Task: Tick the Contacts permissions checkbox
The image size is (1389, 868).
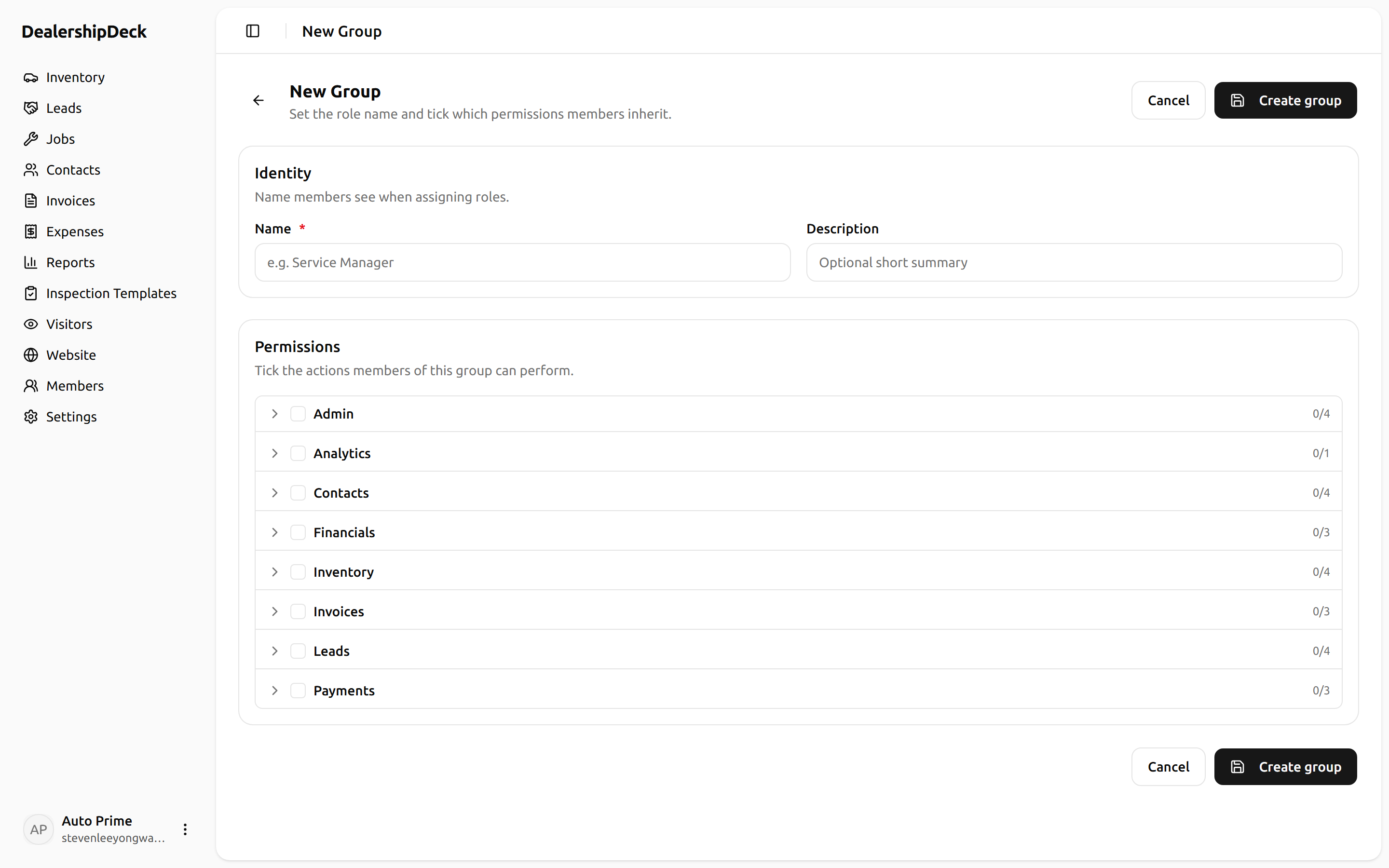Action: (298, 493)
